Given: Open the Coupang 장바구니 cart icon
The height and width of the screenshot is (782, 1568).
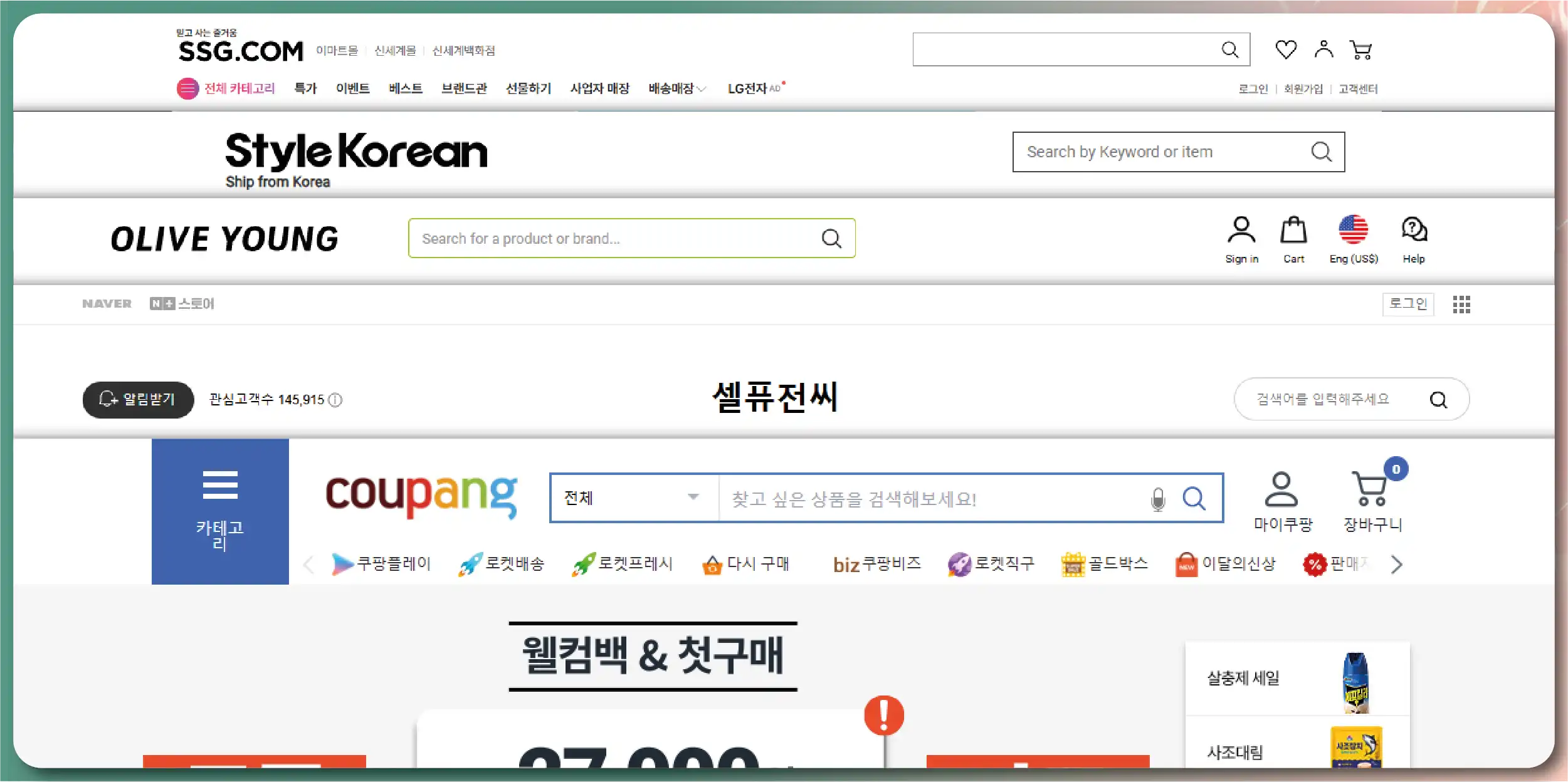Looking at the screenshot, I should 1371,489.
